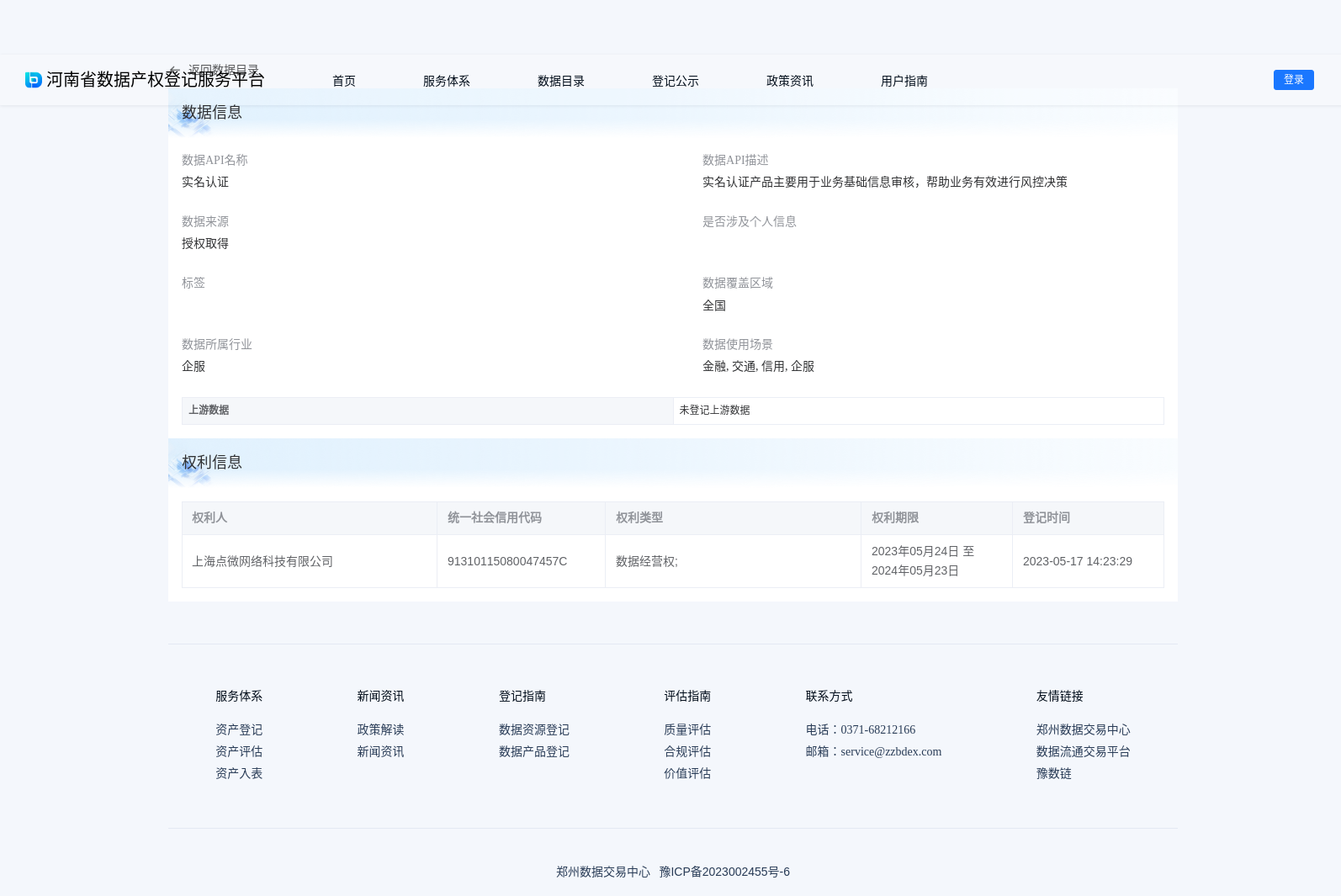Go to 数据目录 in navigation
Viewport: 1341px width, 896px height.
tap(561, 81)
